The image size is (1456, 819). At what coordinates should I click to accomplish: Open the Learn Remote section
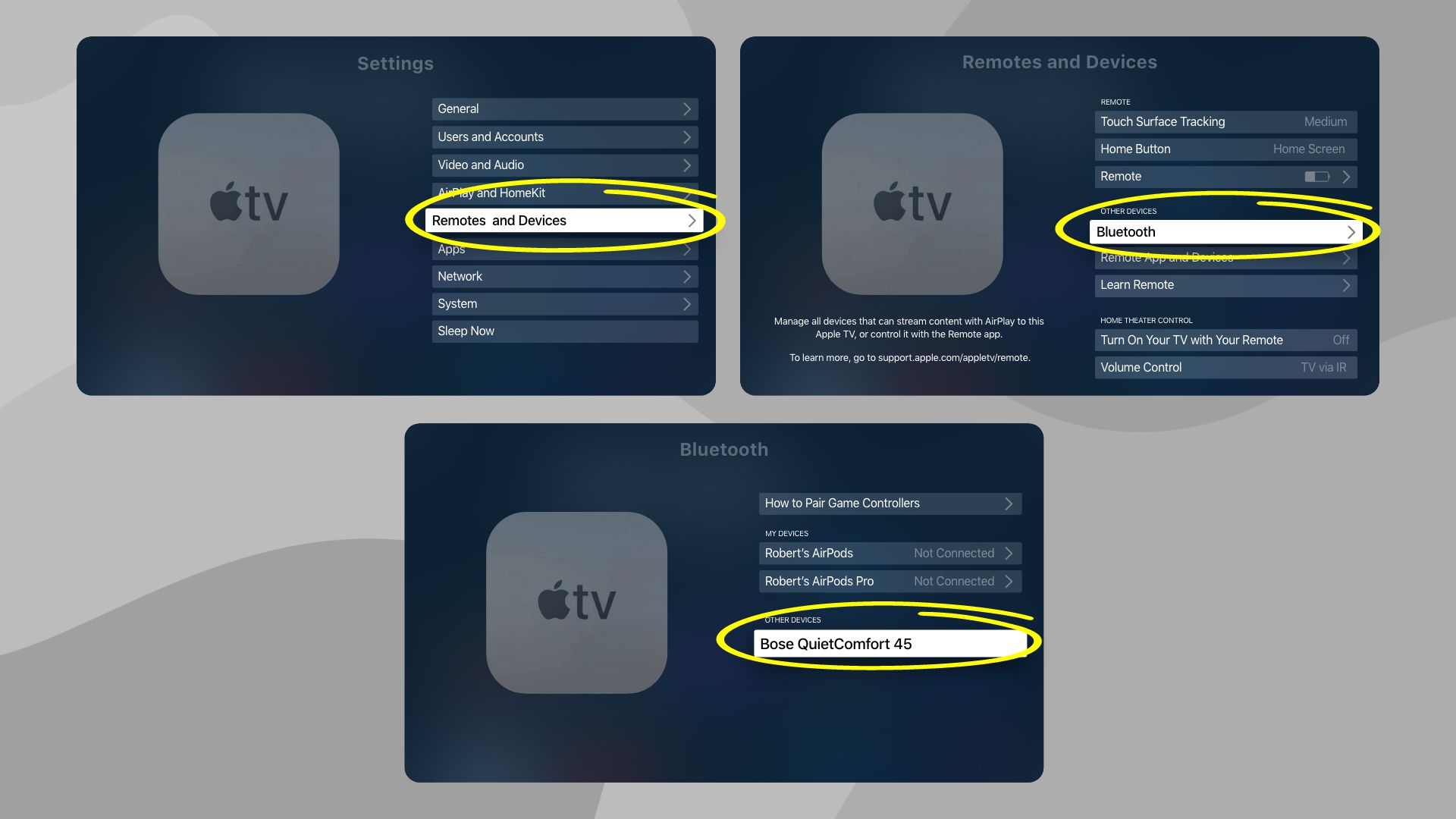[x=1224, y=285]
